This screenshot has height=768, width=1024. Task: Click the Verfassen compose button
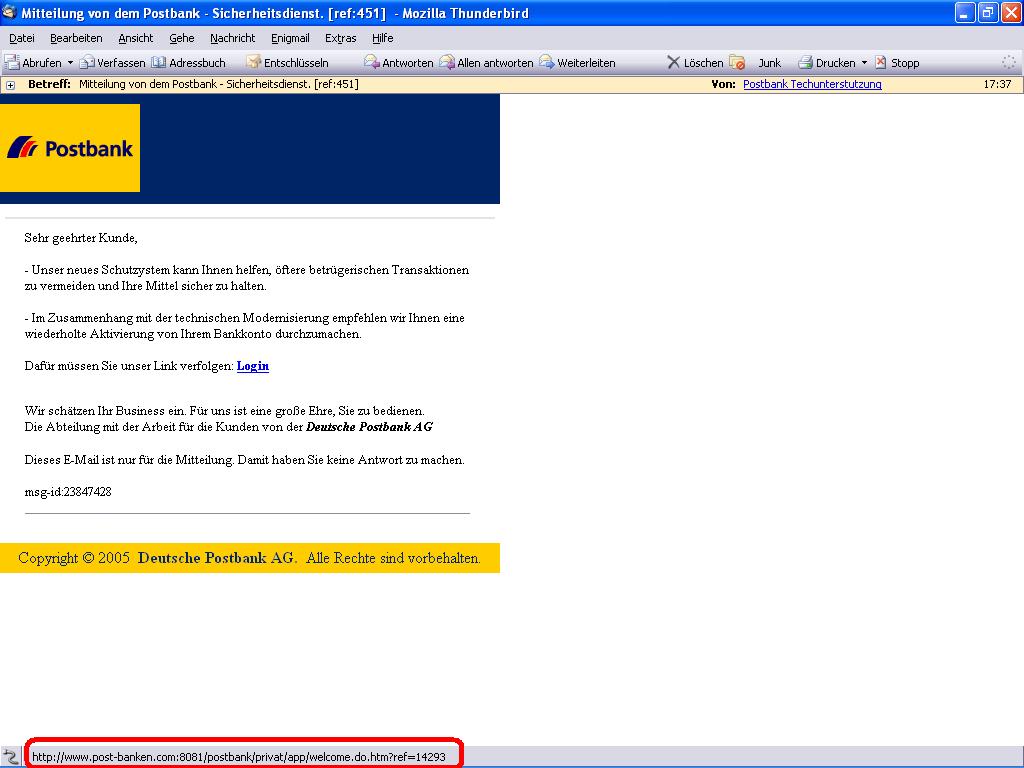tap(112, 63)
